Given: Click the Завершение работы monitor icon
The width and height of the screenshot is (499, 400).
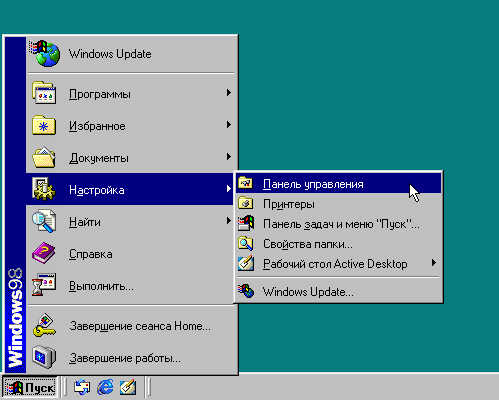Looking at the screenshot, I should point(44,357).
